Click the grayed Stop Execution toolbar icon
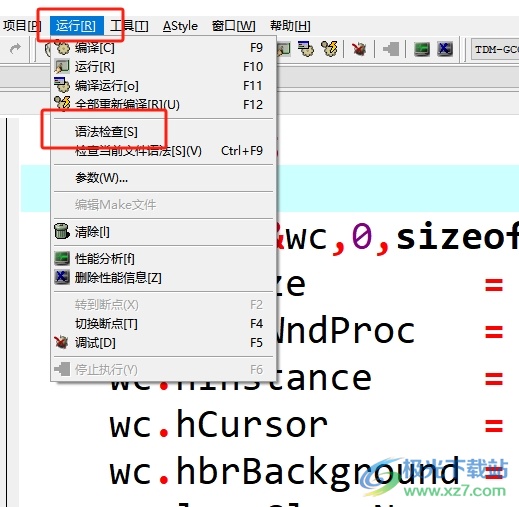 click(x=391, y=49)
